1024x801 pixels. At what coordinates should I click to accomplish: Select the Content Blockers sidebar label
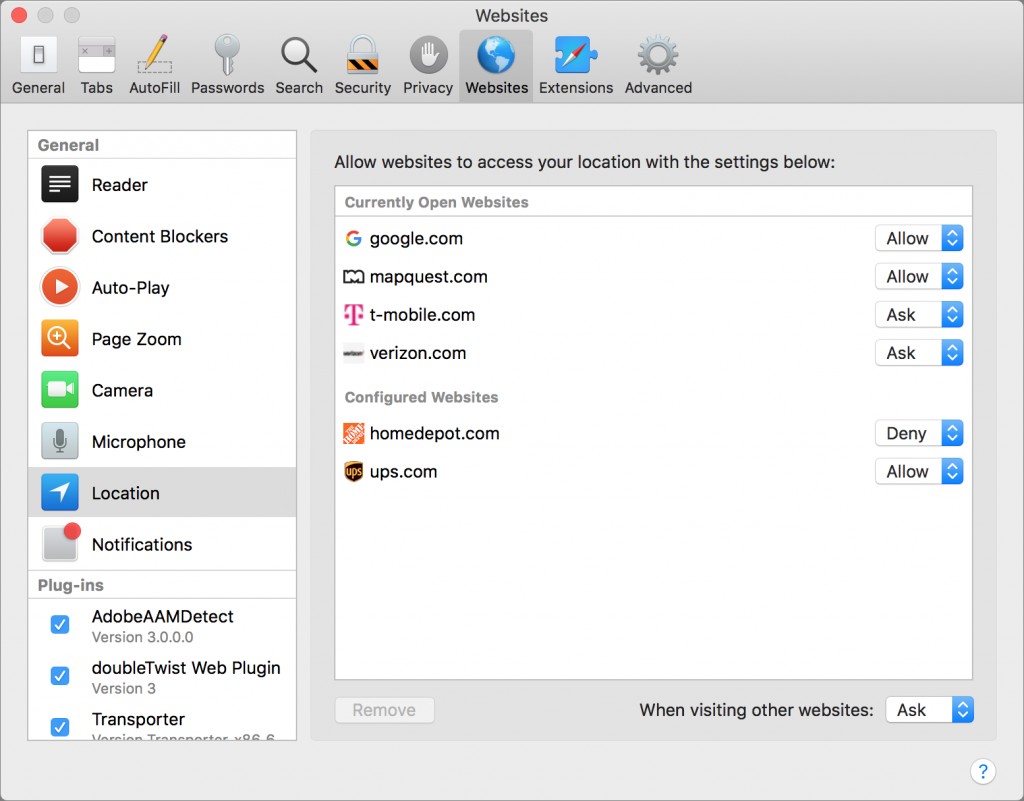coord(160,236)
